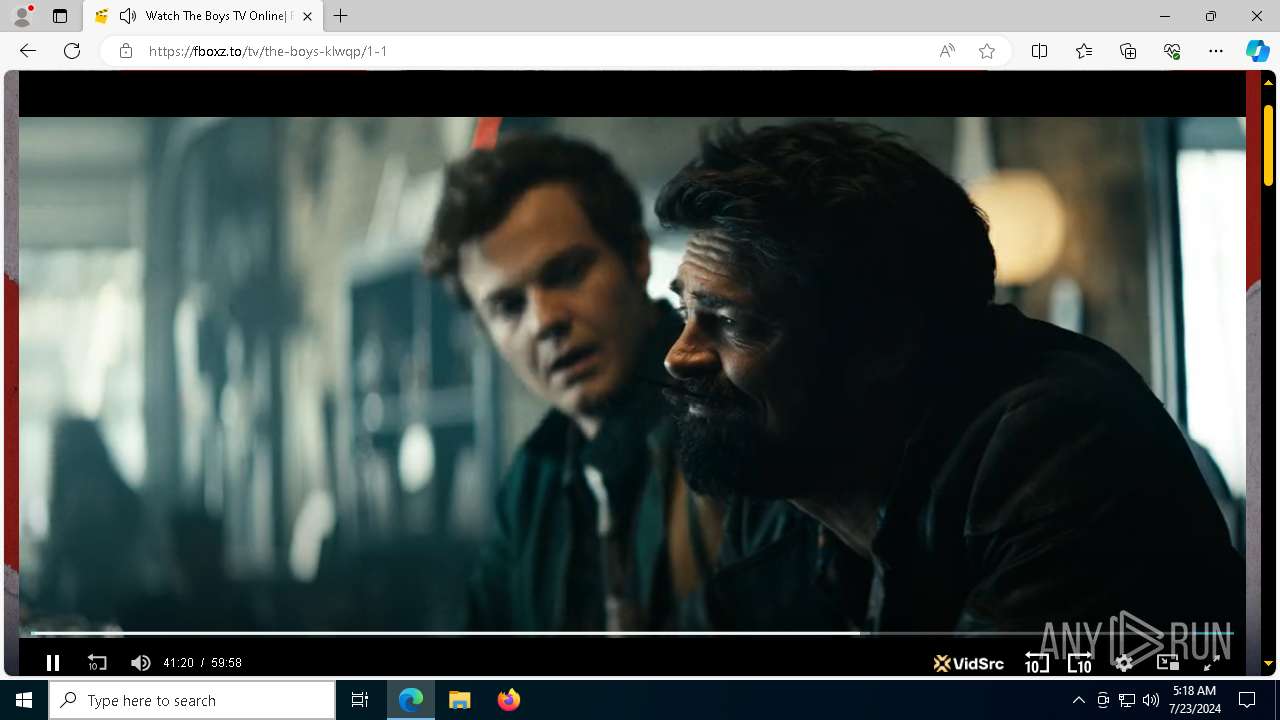
Task: Open system volume tray icon
Action: (x=1151, y=700)
